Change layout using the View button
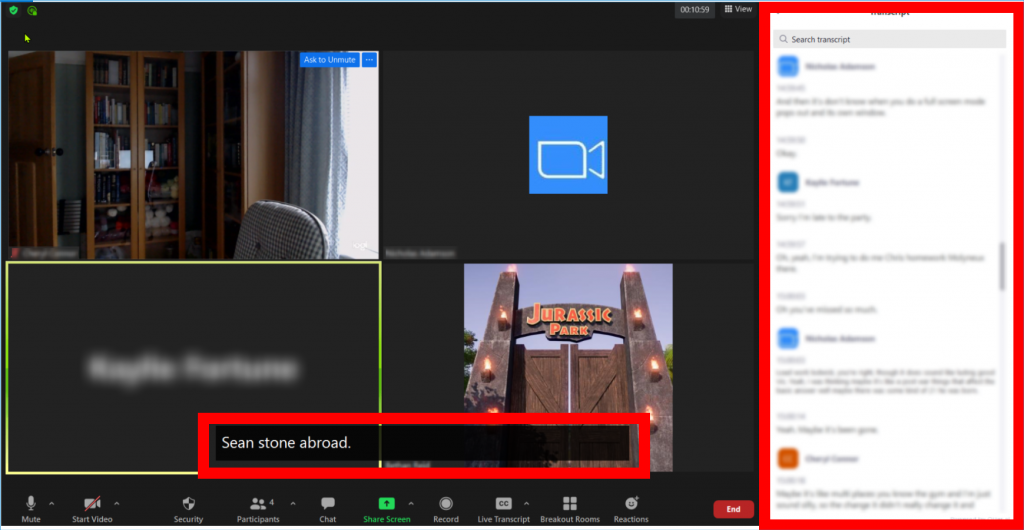 click(739, 9)
